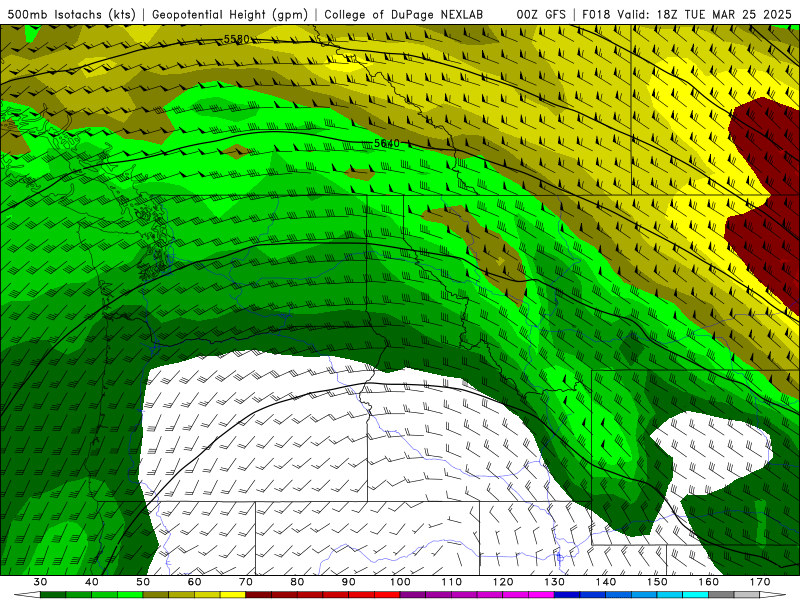The image size is (800, 600).
Task: Click the 170 knot label on the colorbar
Action: [760, 582]
